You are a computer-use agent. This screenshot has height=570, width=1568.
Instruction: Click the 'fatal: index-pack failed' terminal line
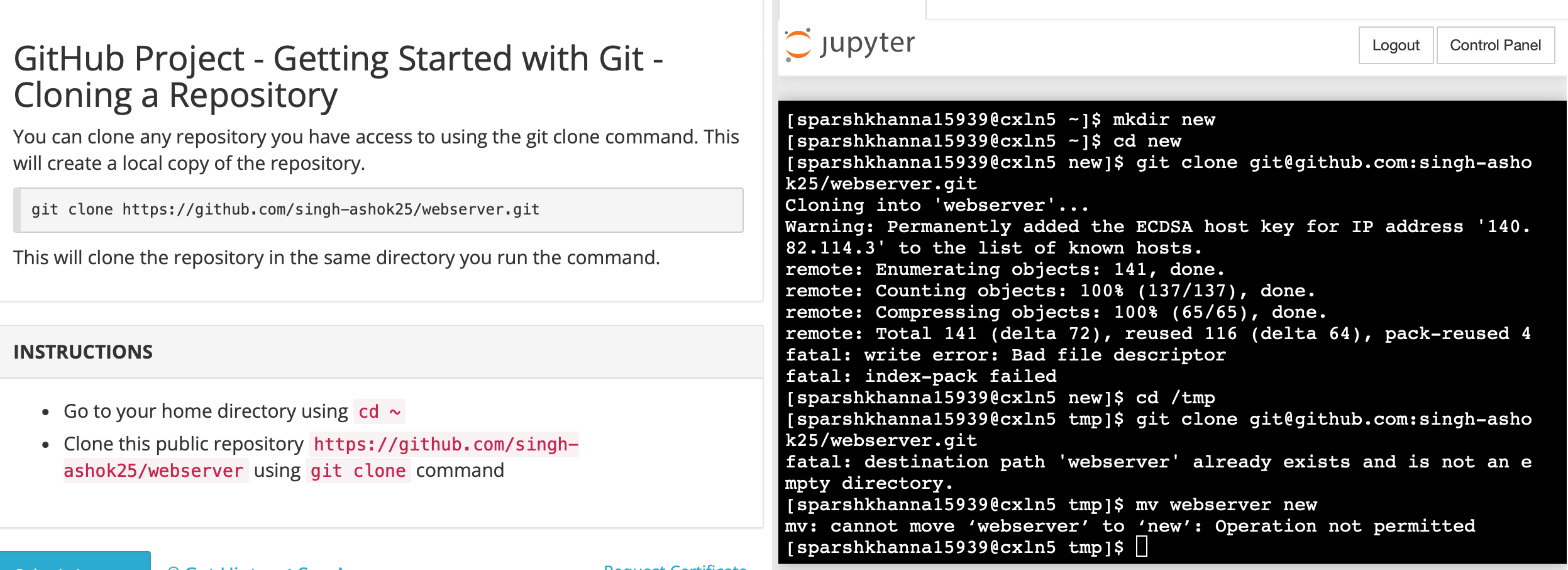pyautogui.click(x=920, y=376)
